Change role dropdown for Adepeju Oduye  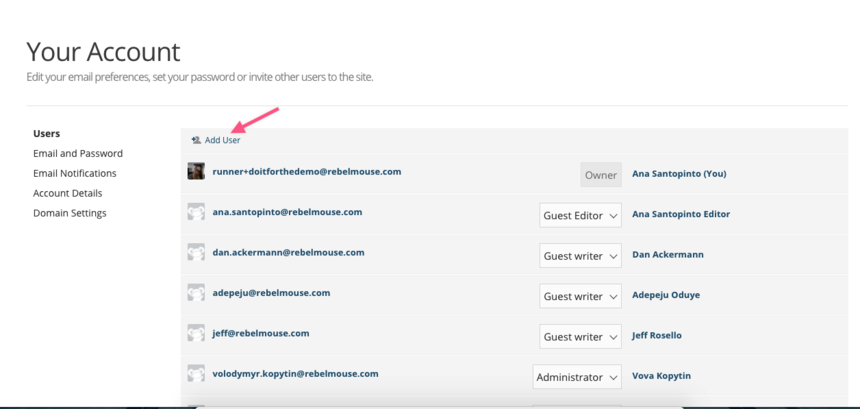point(580,296)
